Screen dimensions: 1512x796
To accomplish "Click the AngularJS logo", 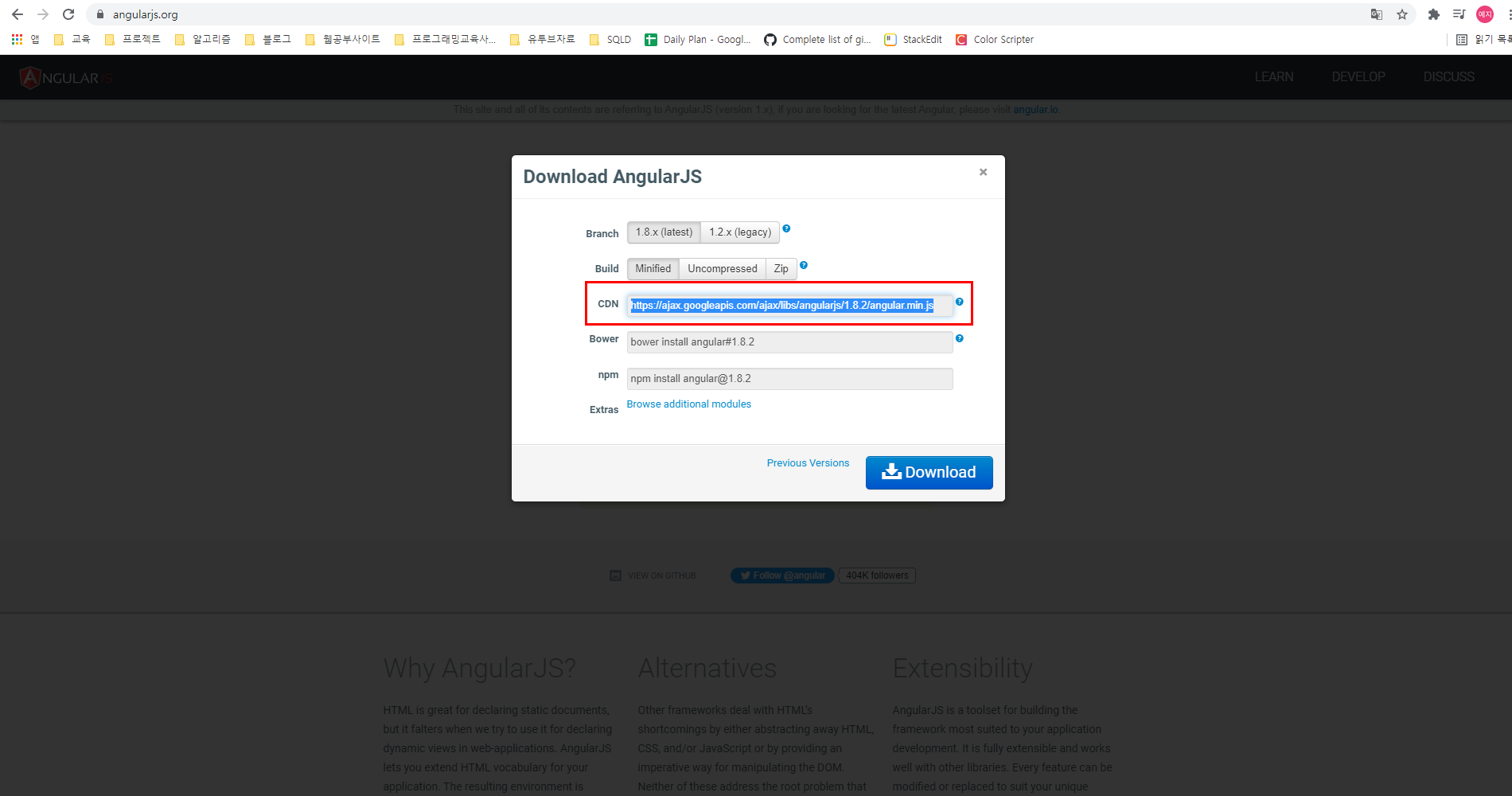I will coord(67,77).
